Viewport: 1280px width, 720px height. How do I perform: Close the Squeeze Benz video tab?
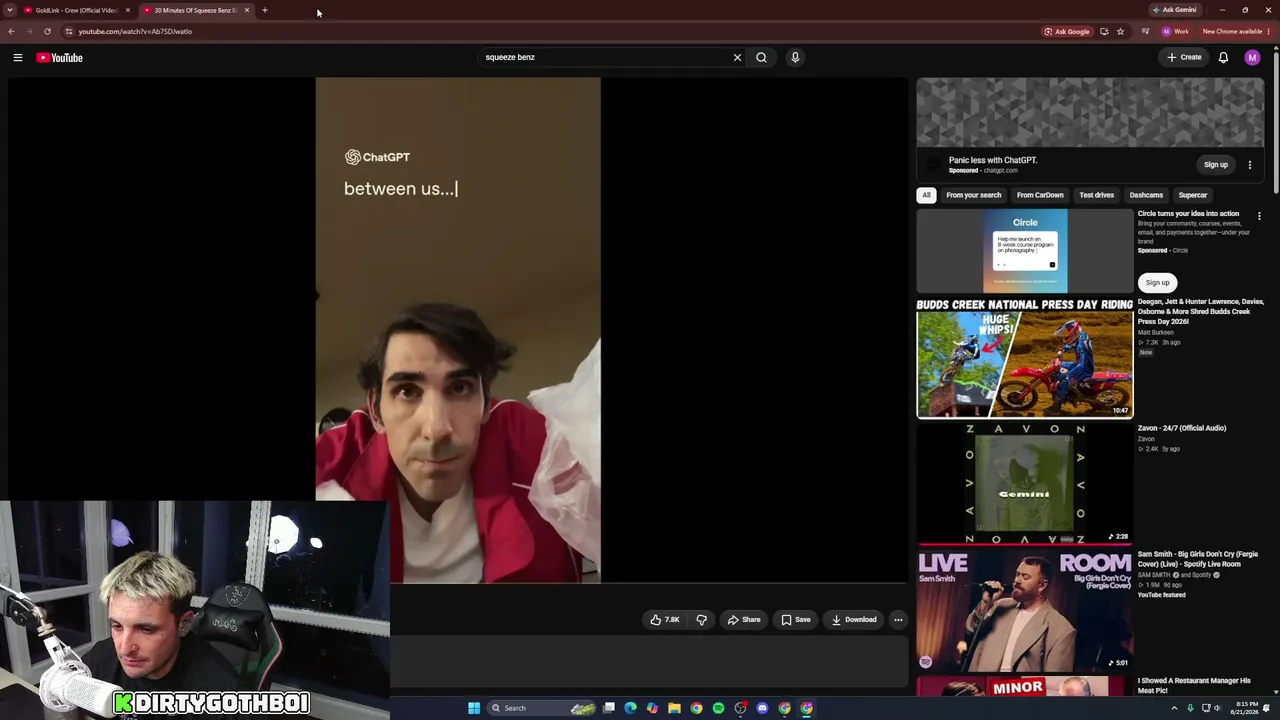(247, 10)
